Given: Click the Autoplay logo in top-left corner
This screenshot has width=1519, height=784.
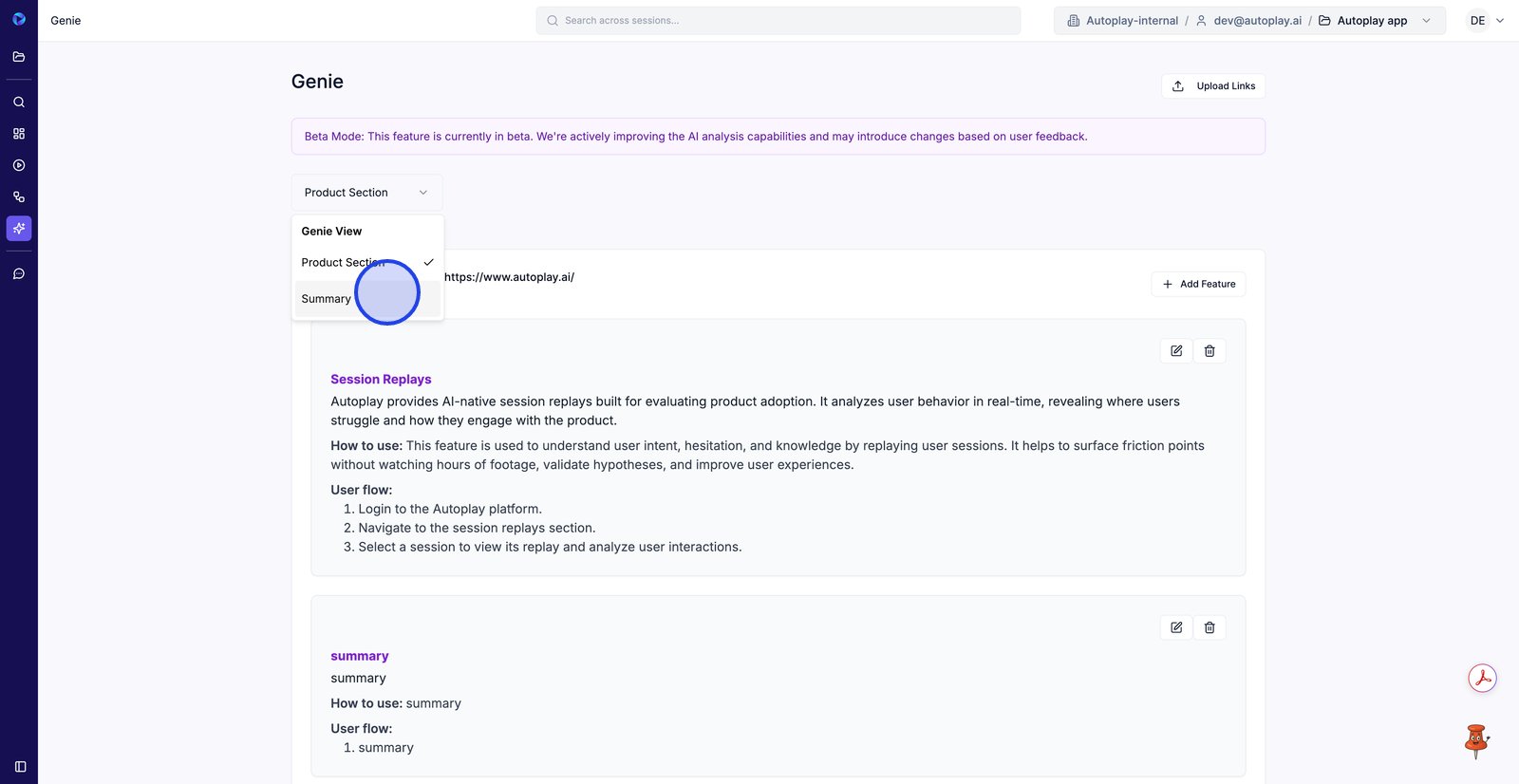Looking at the screenshot, I should [x=19, y=19].
